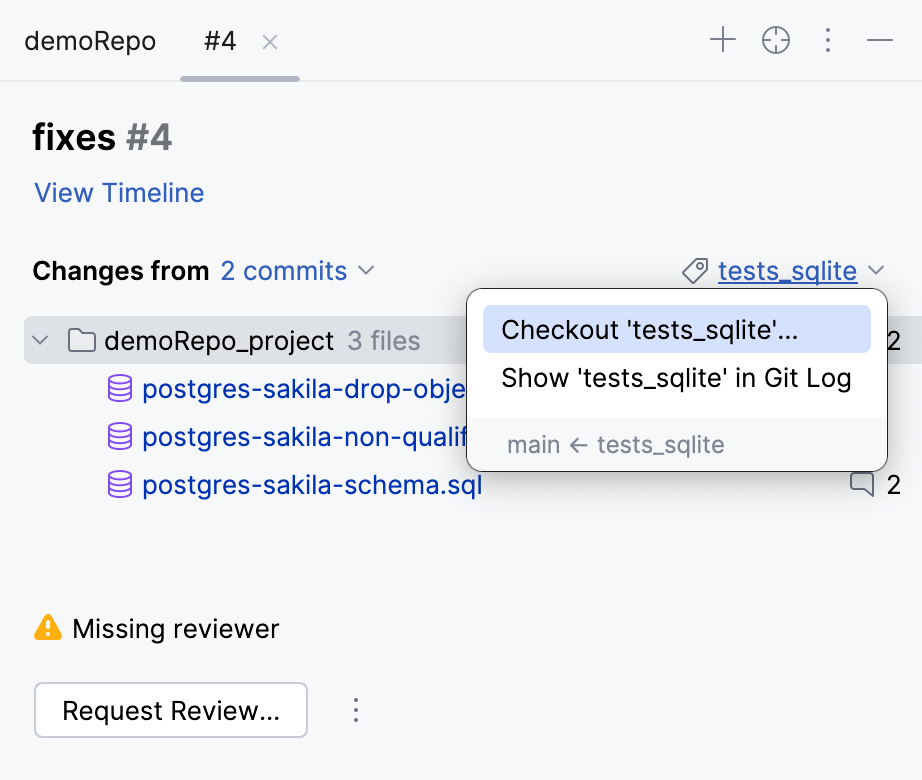Open the View Timeline link
The width and height of the screenshot is (922, 780).
(119, 193)
